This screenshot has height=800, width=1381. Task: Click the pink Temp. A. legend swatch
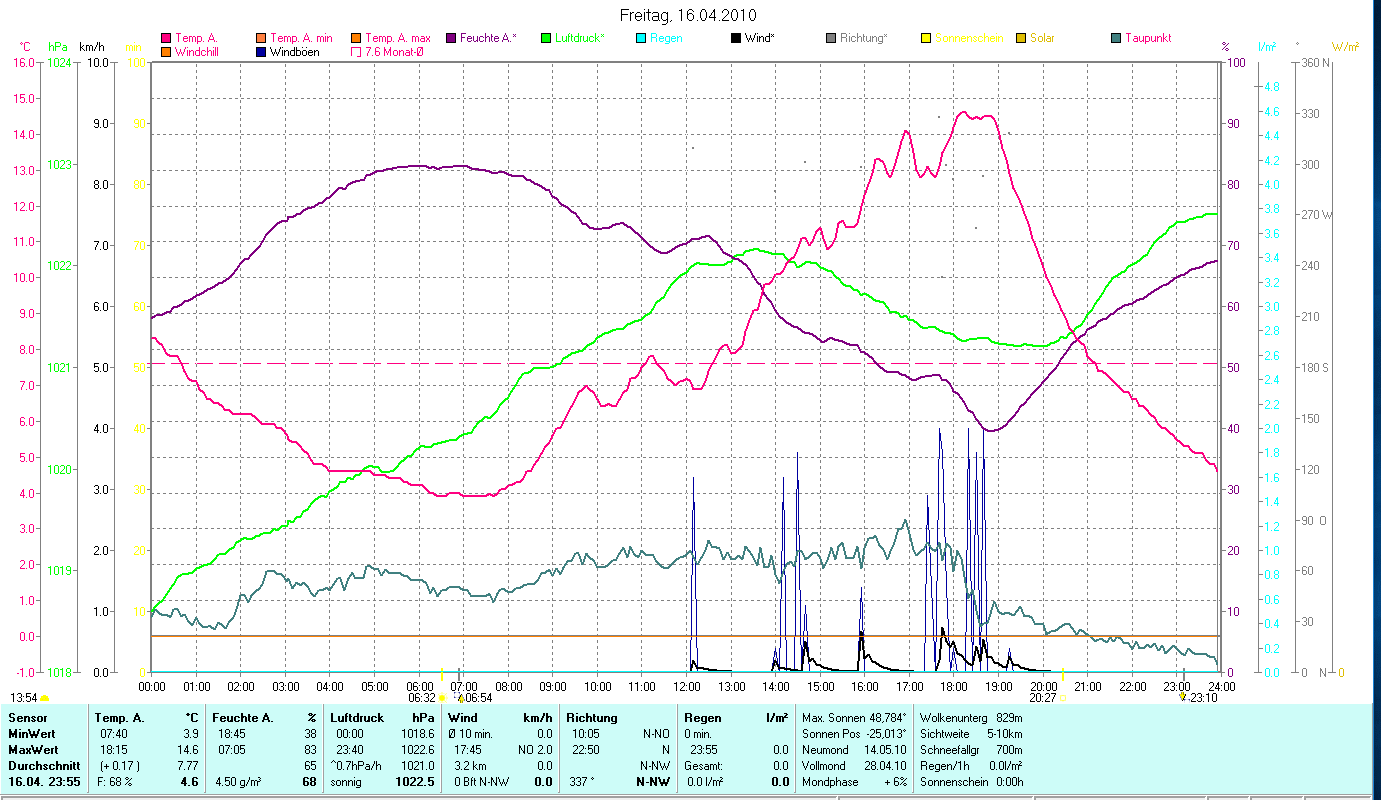[166, 38]
